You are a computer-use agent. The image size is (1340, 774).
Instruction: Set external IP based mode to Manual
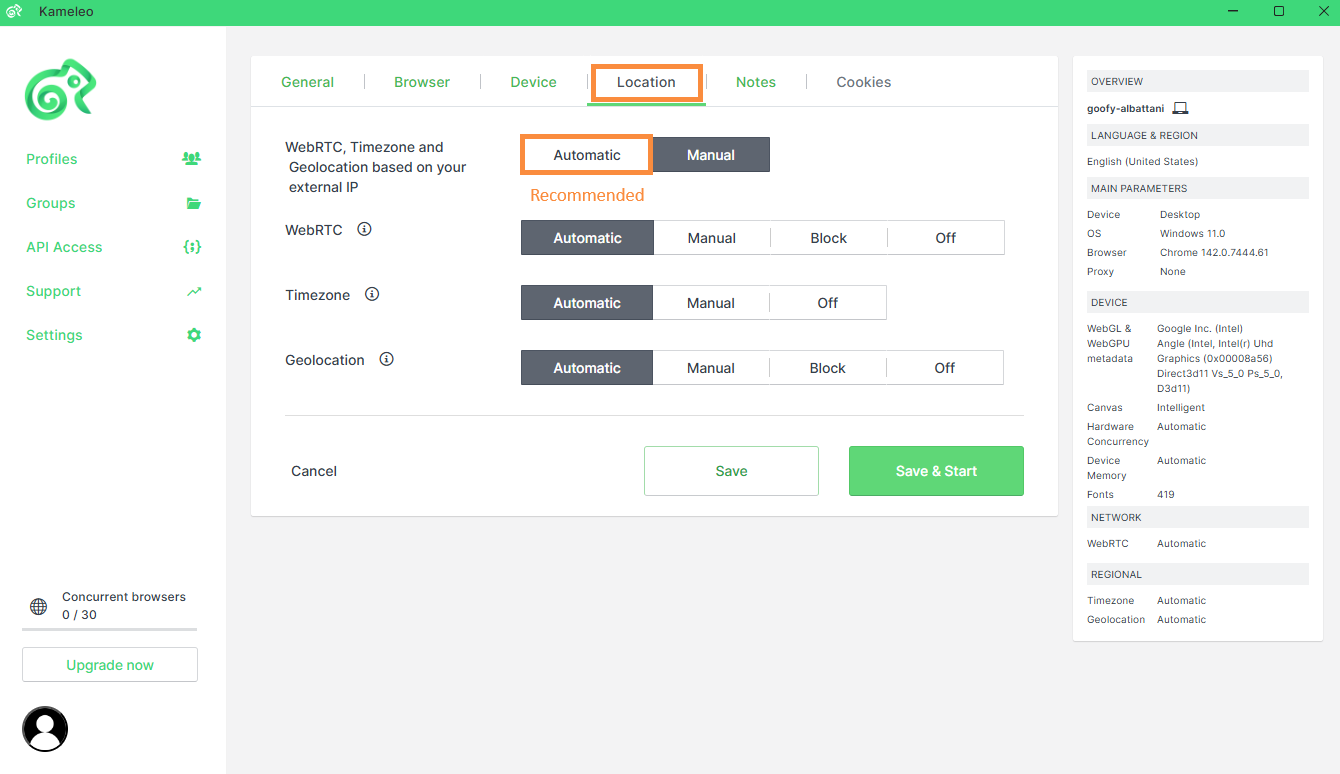(x=711, y=155)
